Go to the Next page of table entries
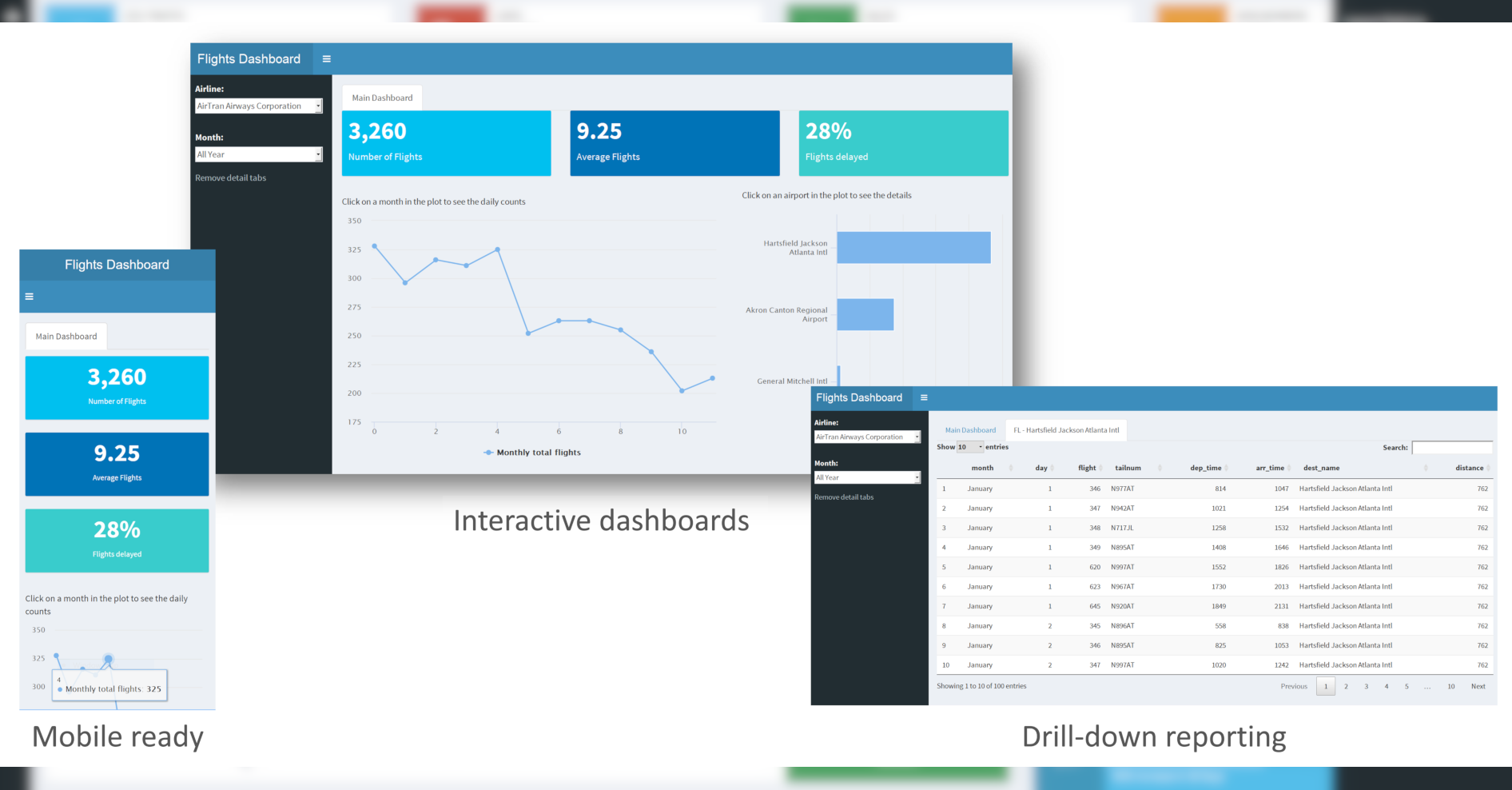Viewport: 1512px width, 790px height. tap(1478, 686)
